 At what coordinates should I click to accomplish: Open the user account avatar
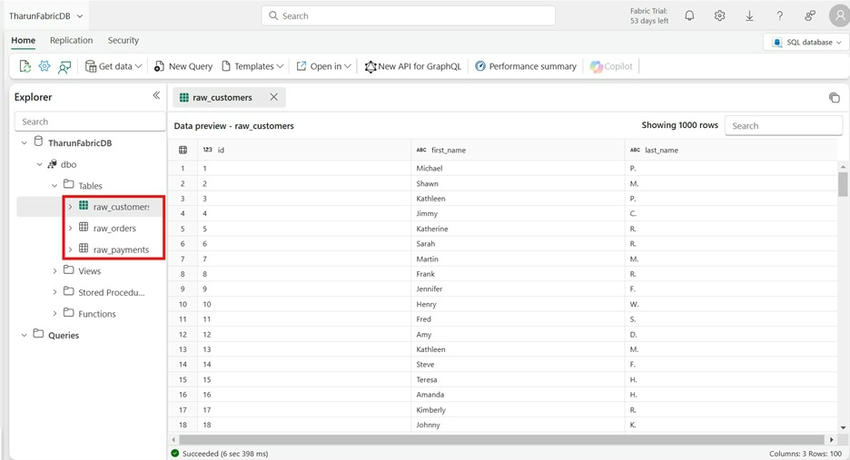(x=839, y=16)
